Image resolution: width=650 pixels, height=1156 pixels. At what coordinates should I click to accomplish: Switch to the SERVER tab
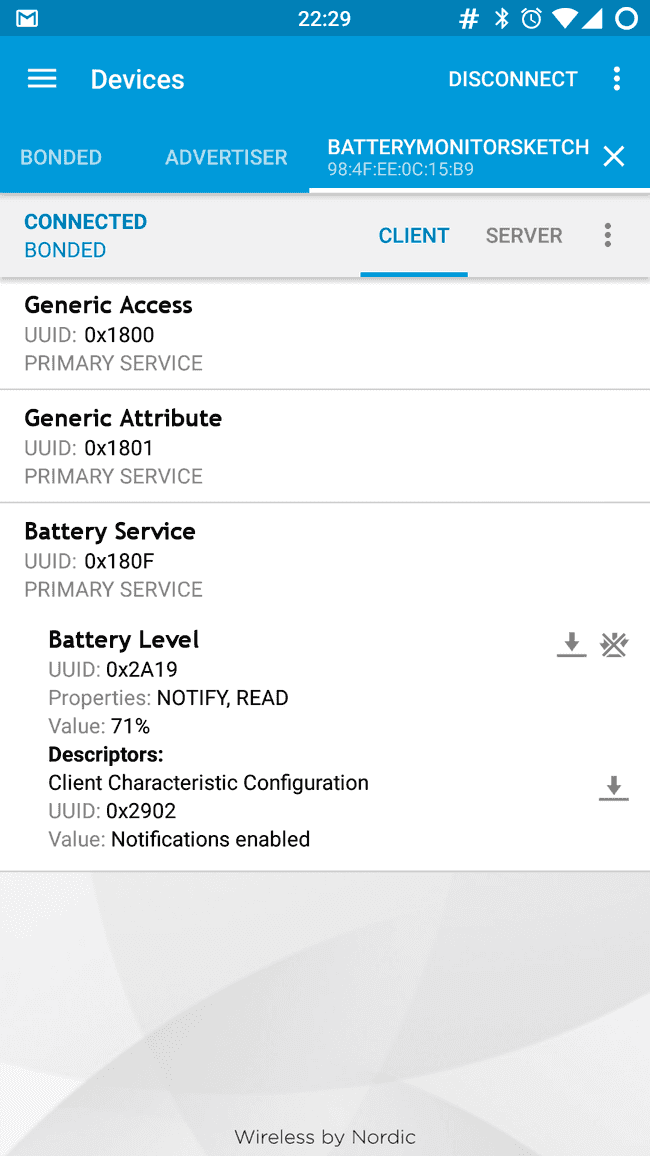(524, 235)
